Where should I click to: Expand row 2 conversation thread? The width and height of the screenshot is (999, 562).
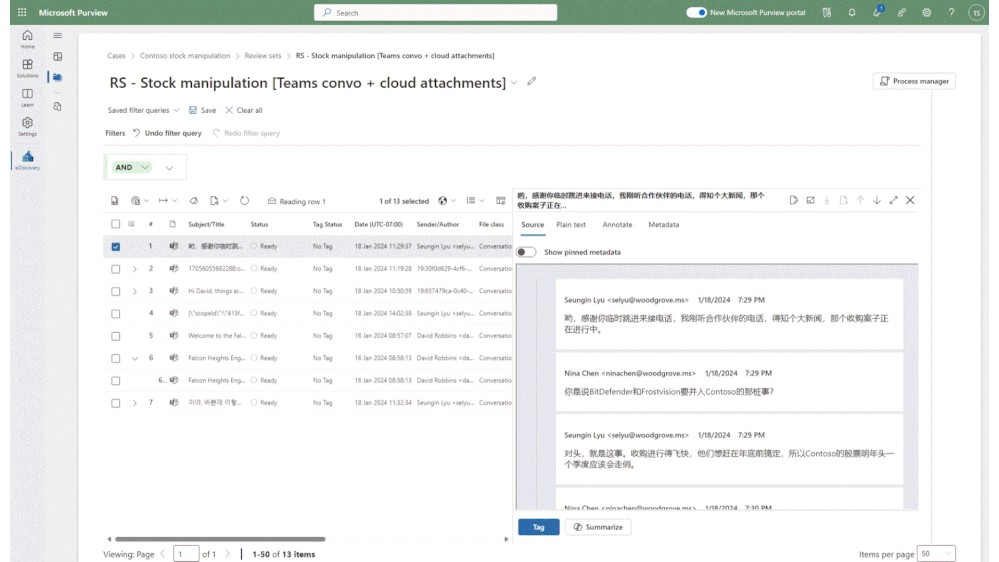[134, 269]
